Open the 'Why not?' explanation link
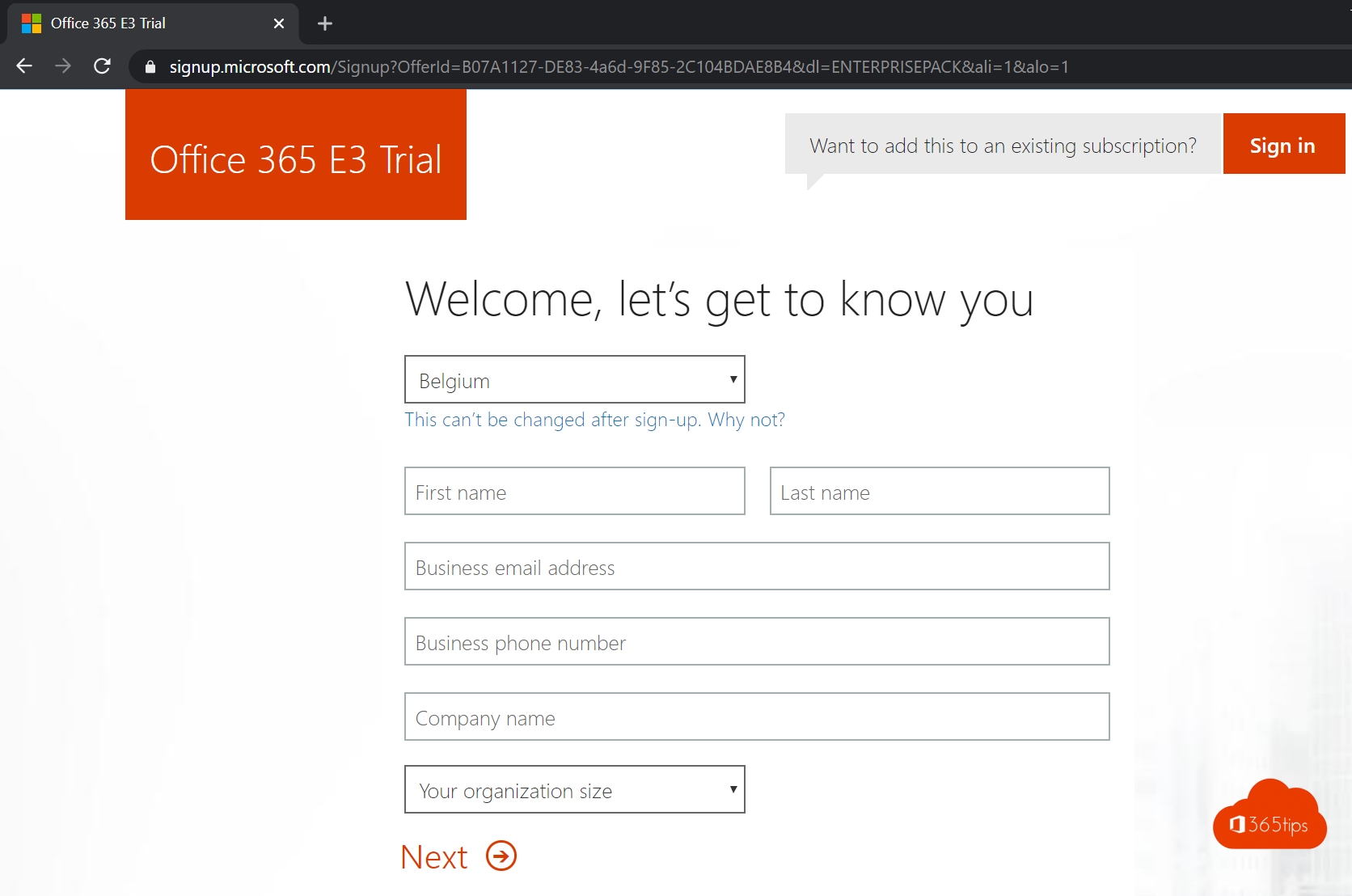Viewport: 1352px width, 896px height. tap(746, 420)
